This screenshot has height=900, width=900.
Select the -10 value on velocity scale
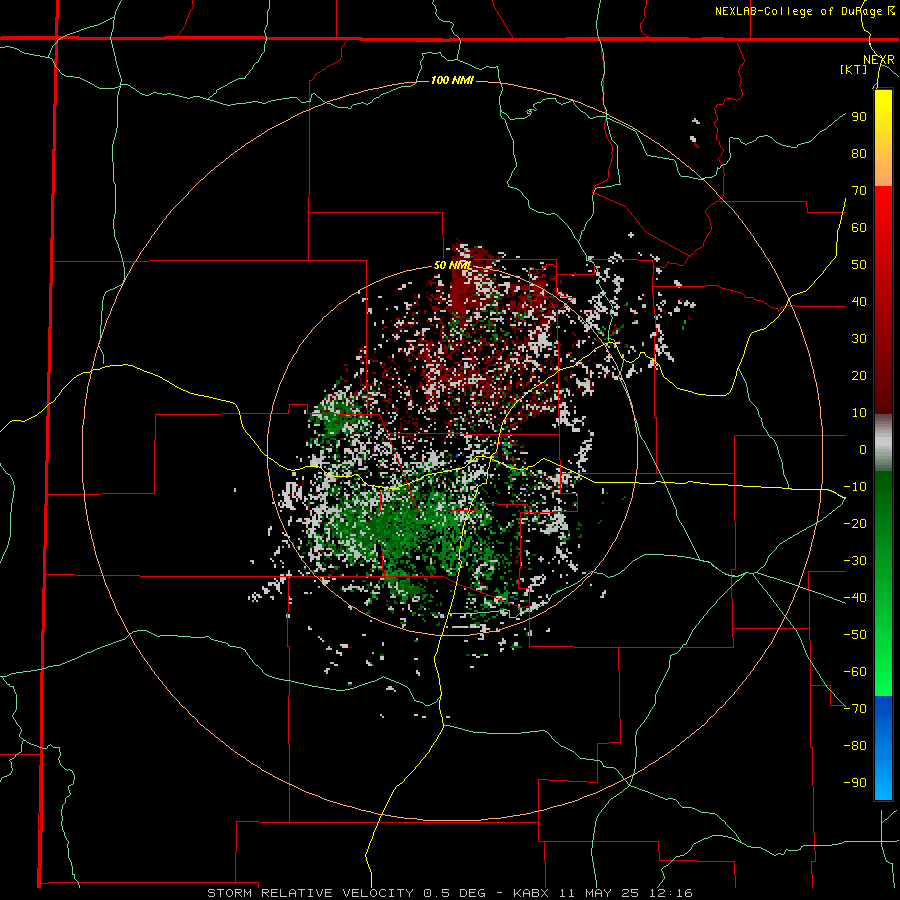tap(855, 487)
